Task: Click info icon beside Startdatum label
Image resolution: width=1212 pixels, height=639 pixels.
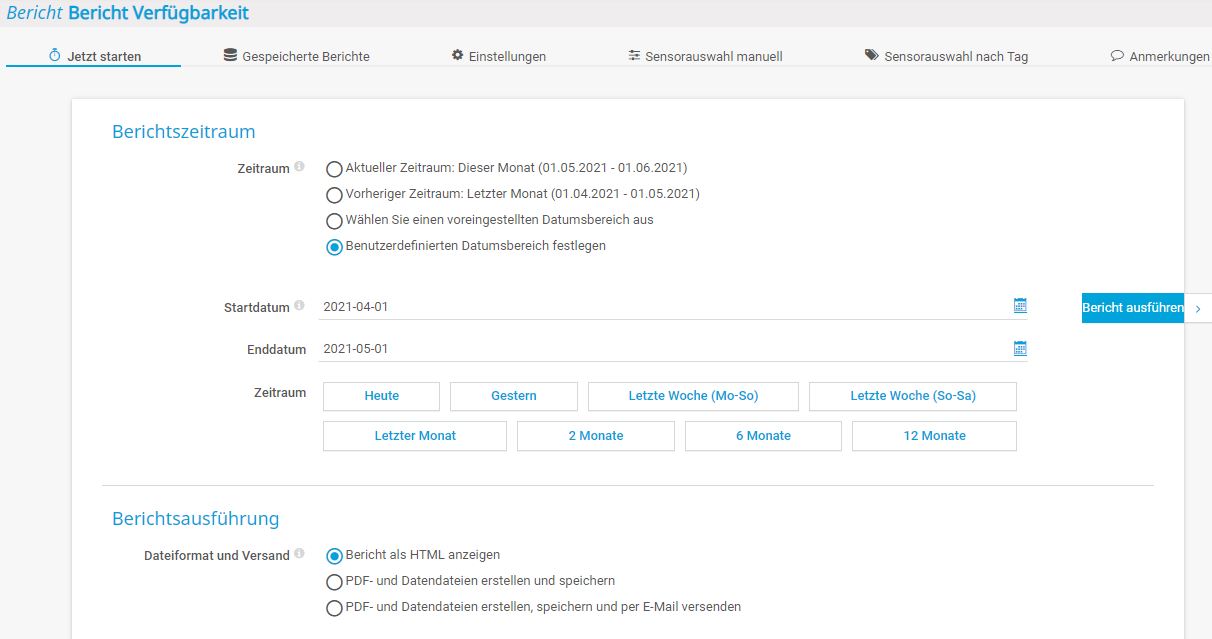Action: point(299,306)
